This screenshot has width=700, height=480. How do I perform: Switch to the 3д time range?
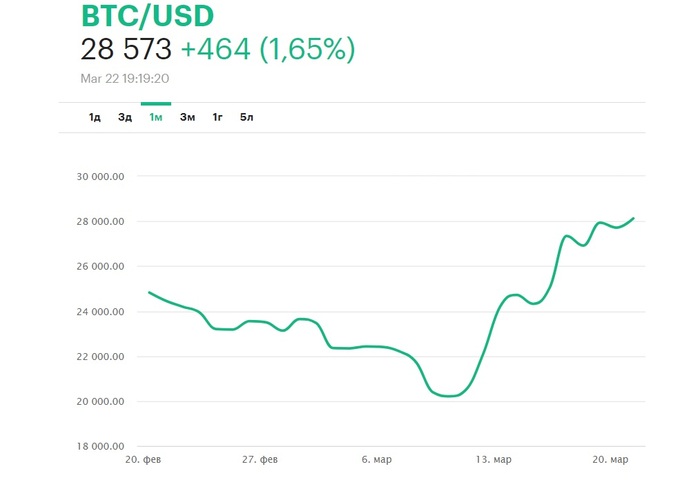point(125,118)
